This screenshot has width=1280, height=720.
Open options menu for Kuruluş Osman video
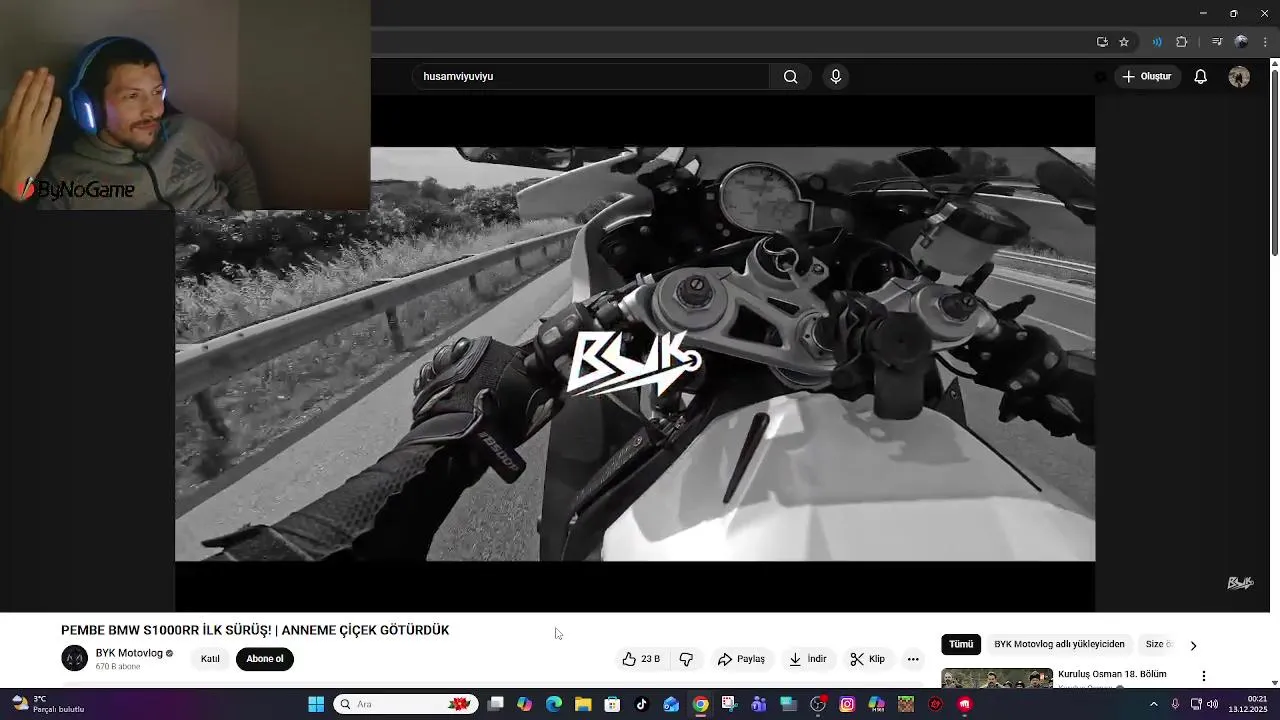pos(1204,676)
